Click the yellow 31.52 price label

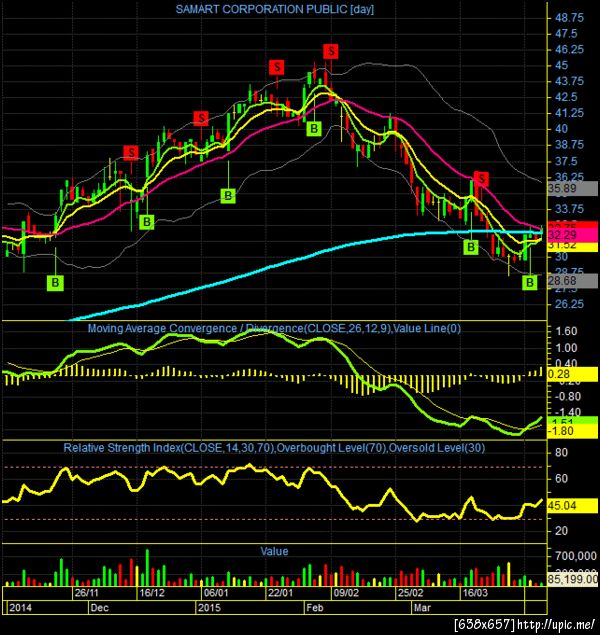tap(573, 246)
